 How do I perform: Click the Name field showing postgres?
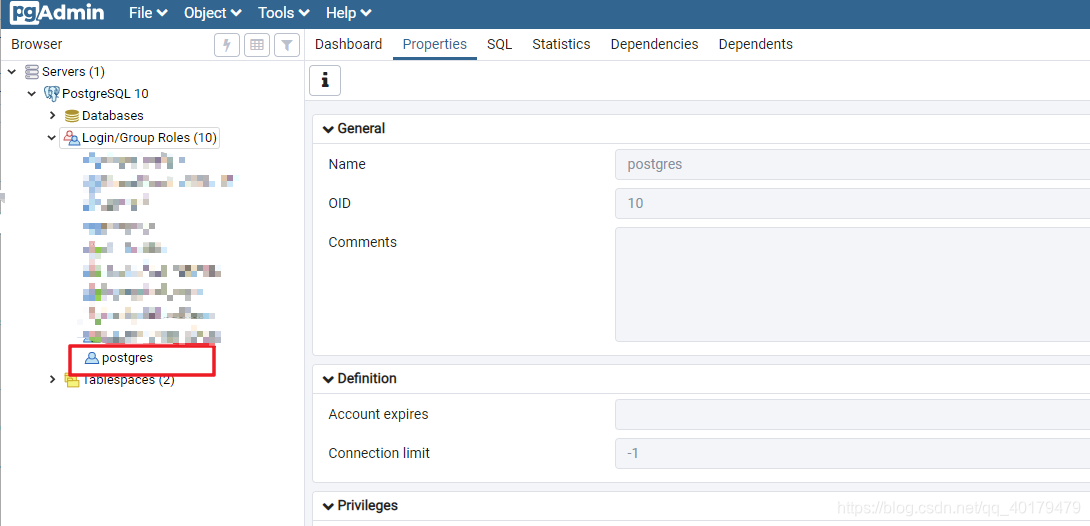(852, 165)
